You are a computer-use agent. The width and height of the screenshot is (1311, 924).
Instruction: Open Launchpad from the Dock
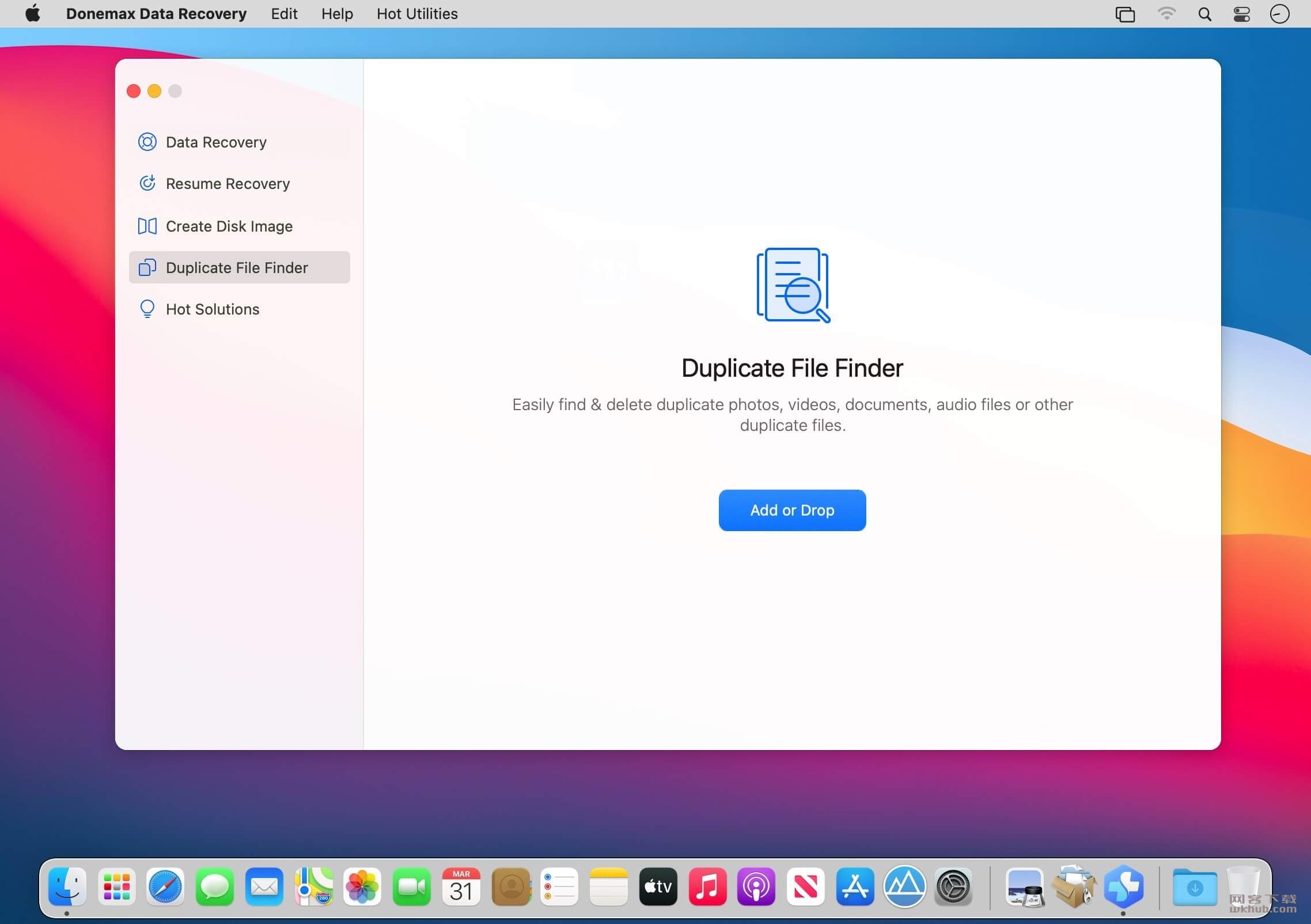(x=117, y=887)
